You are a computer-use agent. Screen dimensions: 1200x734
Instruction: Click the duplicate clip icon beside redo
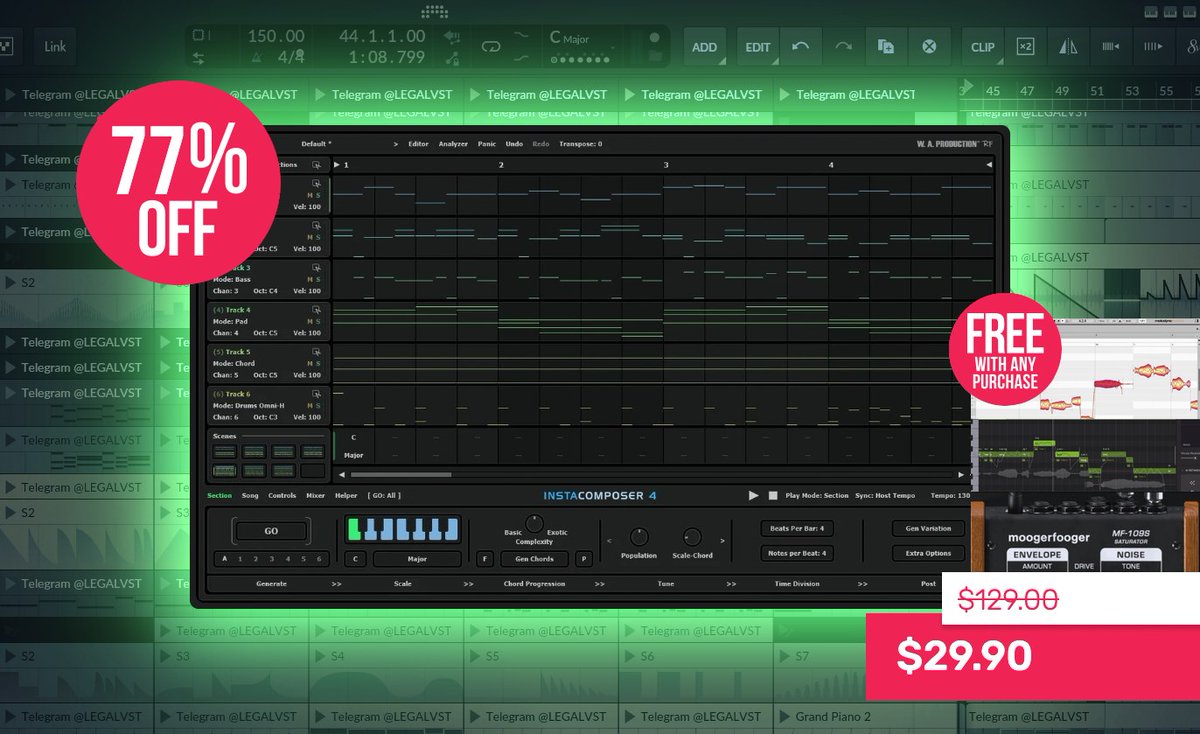point(886,46)
